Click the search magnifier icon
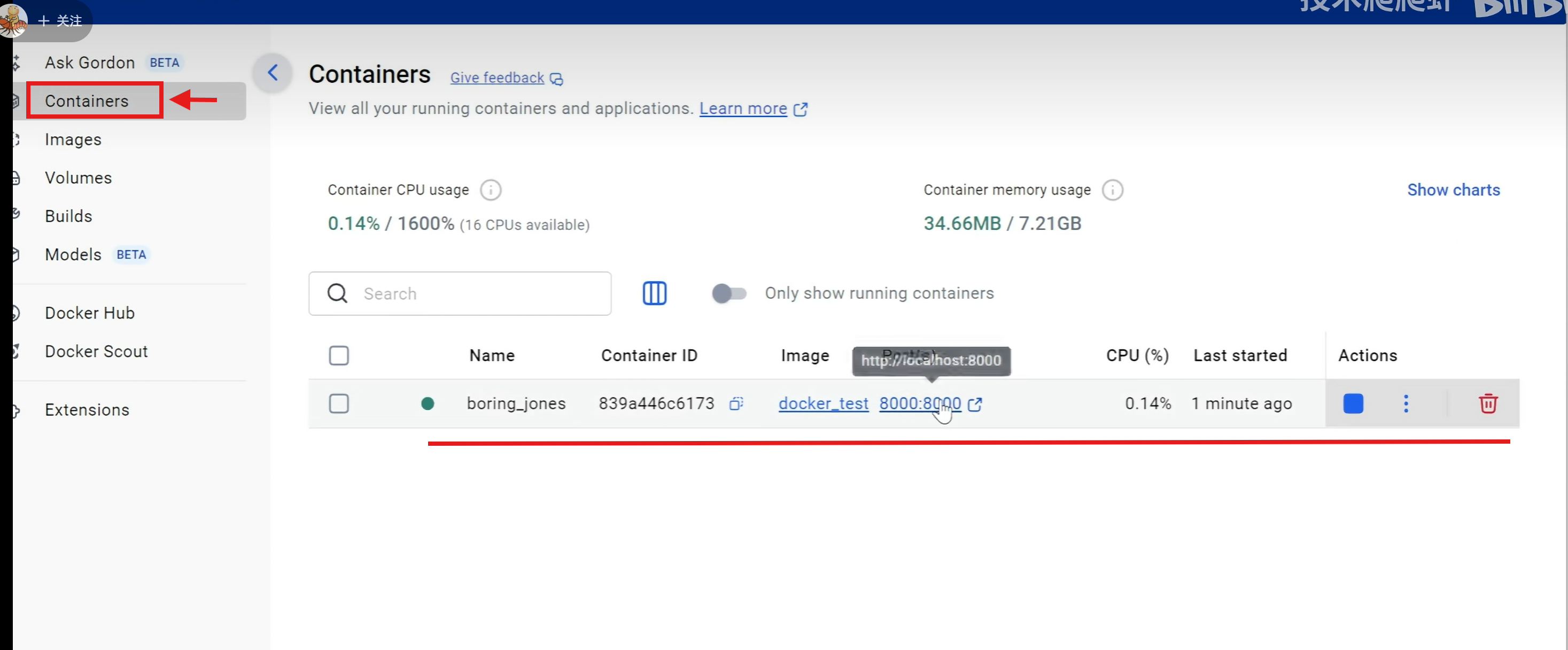The image size is (1568, 650). pyautogui.click(x=337, y=293)
